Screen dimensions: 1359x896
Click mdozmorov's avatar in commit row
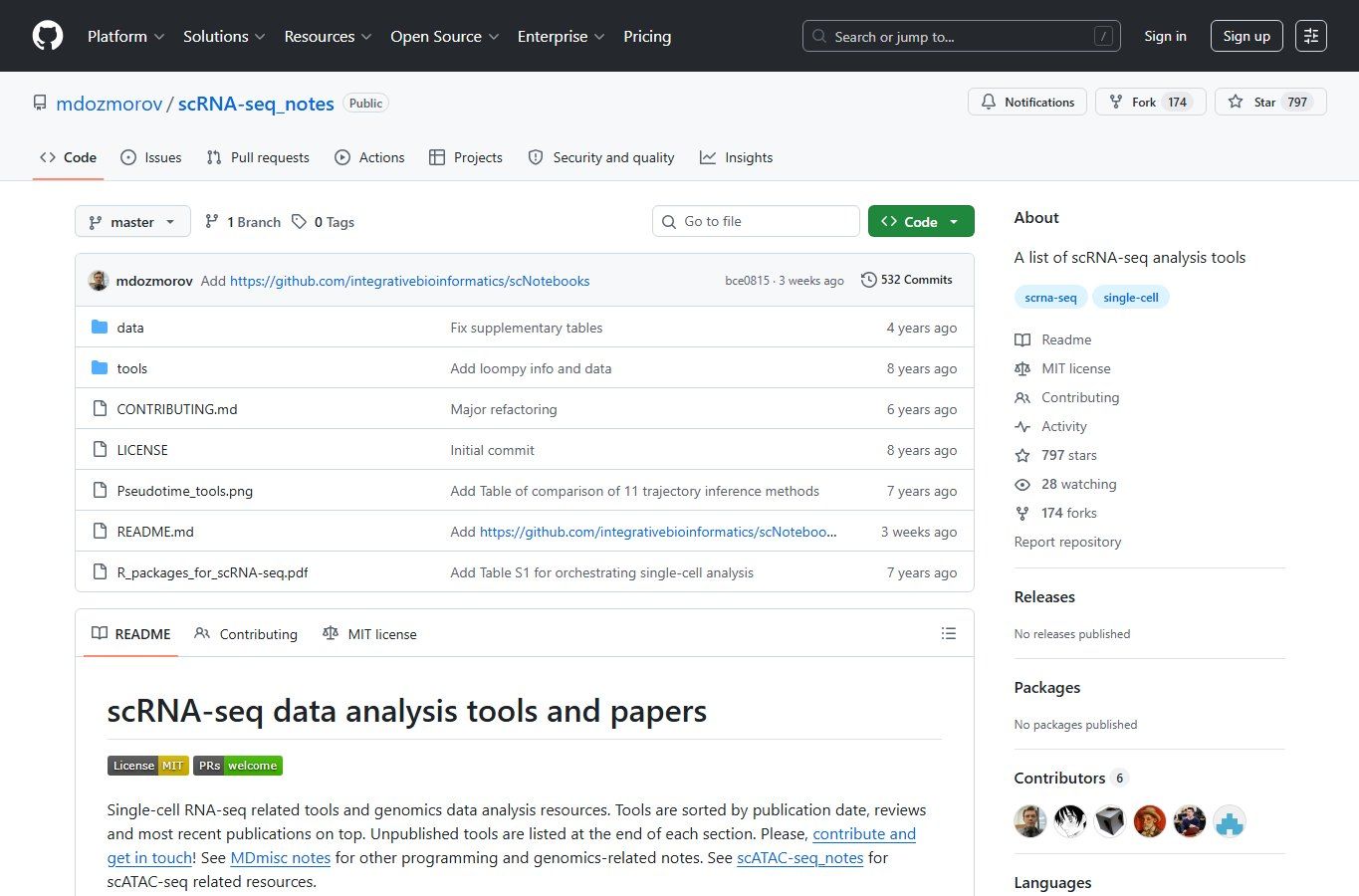pos(99,281)
